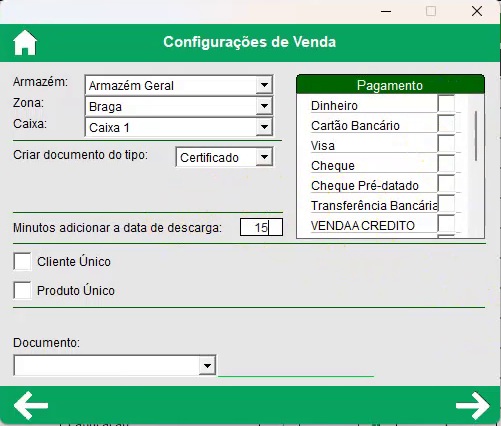Screen dimensions: 501x426
Task: Enable the Cliente Único checkbox
Action: 22,261
